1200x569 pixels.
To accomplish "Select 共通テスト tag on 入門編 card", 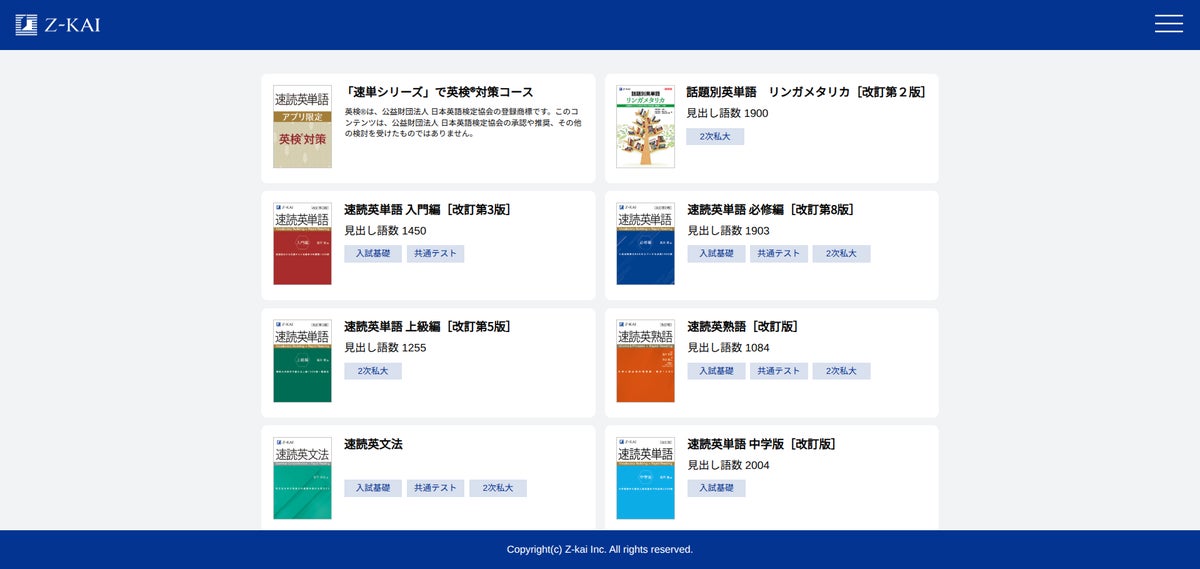I will (435, 254).
